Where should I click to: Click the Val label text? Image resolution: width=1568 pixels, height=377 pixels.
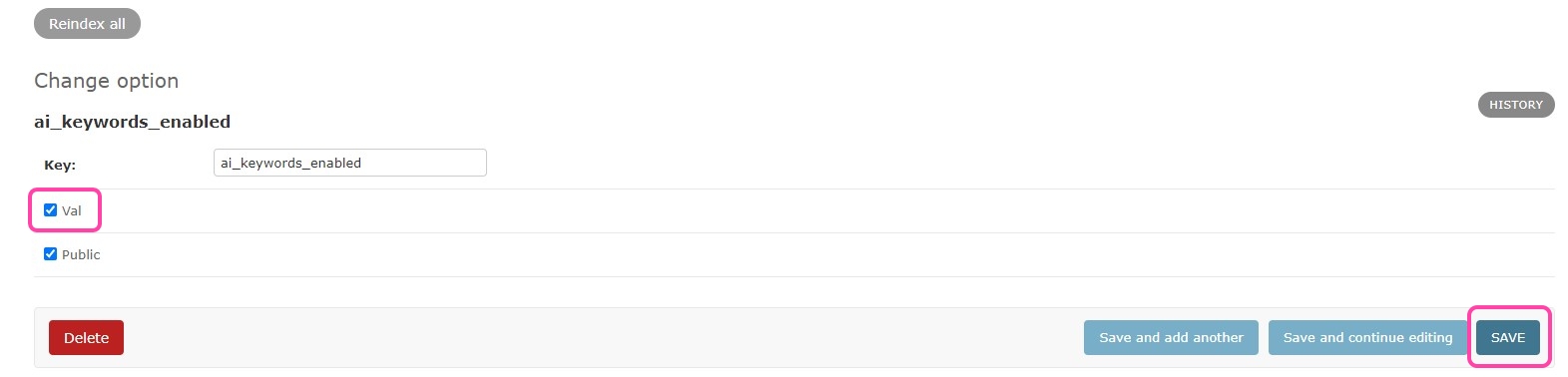pyautogui.click(x=72, y=210)
